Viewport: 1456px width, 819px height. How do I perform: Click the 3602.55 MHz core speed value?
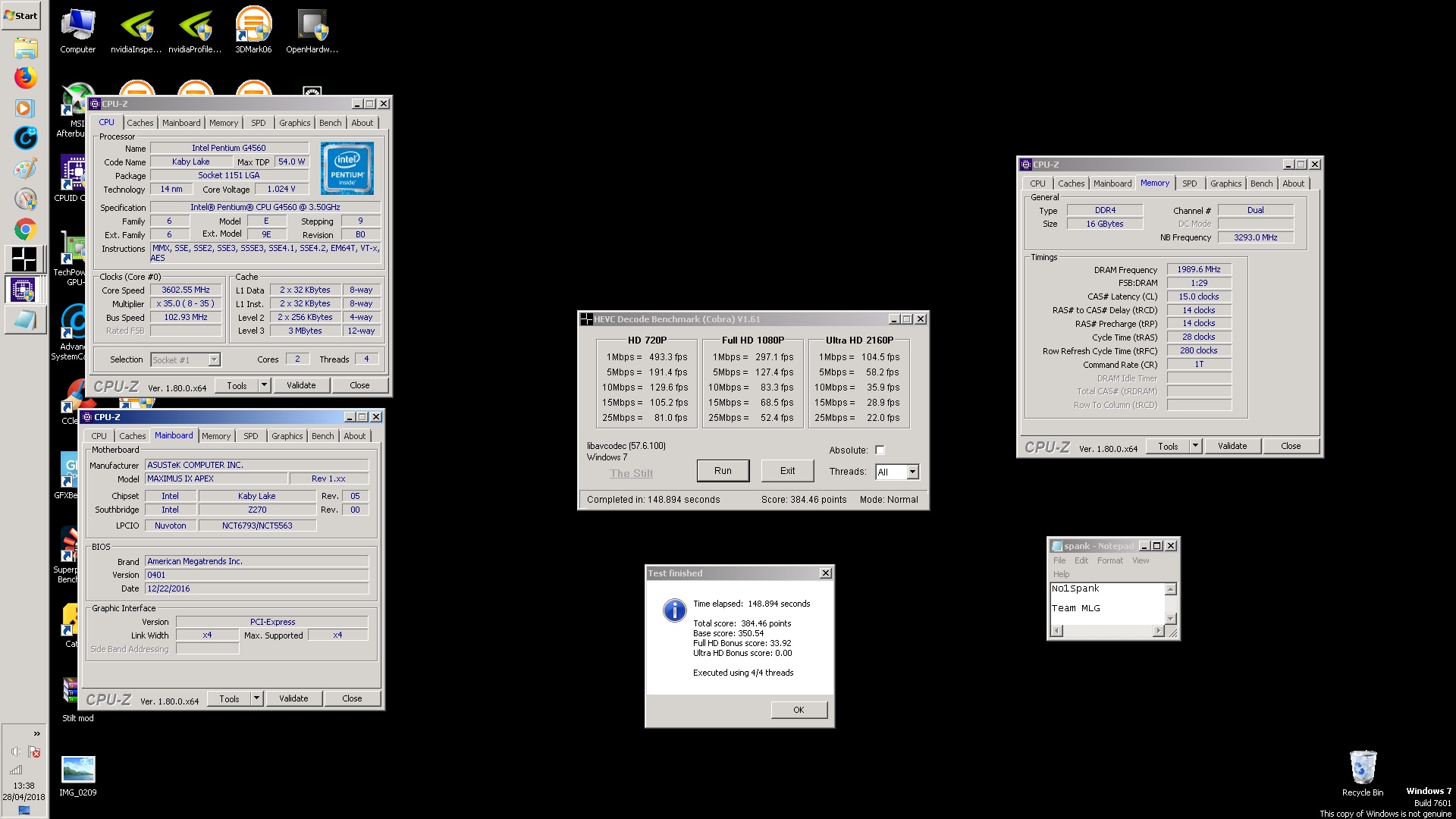coord(186,290)
